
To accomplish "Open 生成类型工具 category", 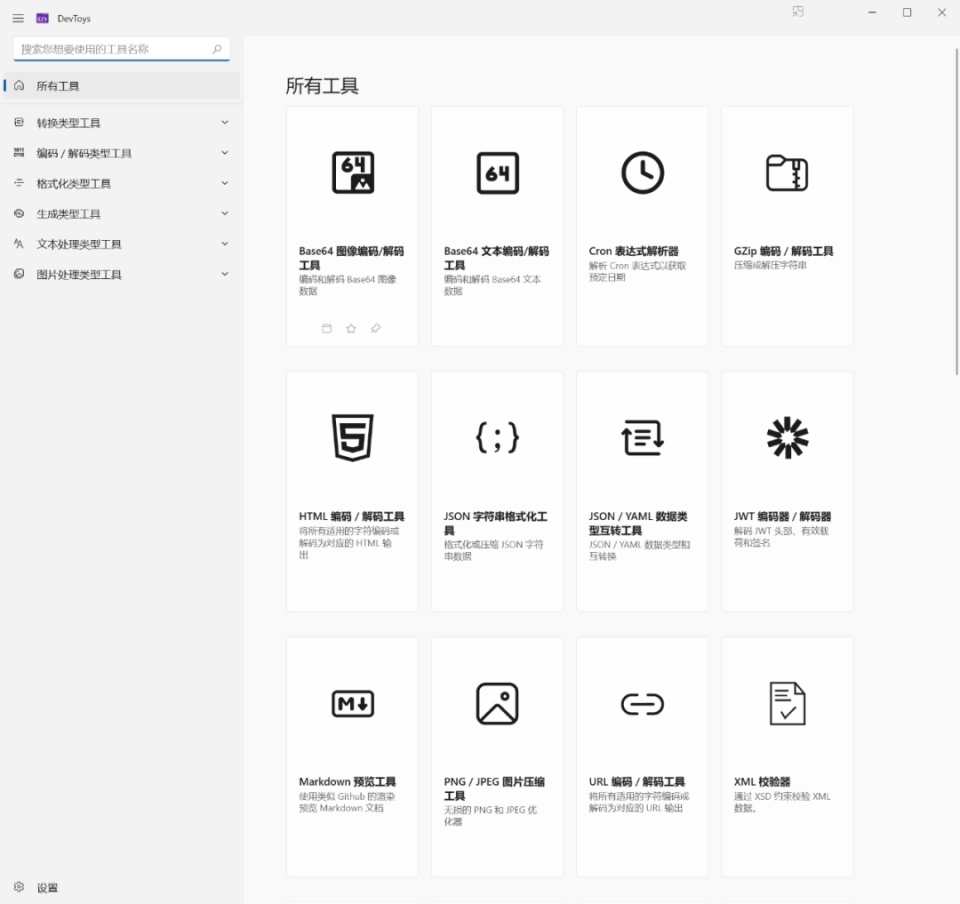I will 121,214.
